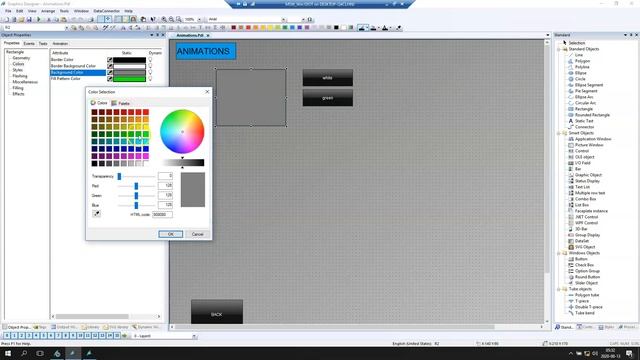640x360 pixels.
Task: Select the Rectangle object
Action: point(584,109)
